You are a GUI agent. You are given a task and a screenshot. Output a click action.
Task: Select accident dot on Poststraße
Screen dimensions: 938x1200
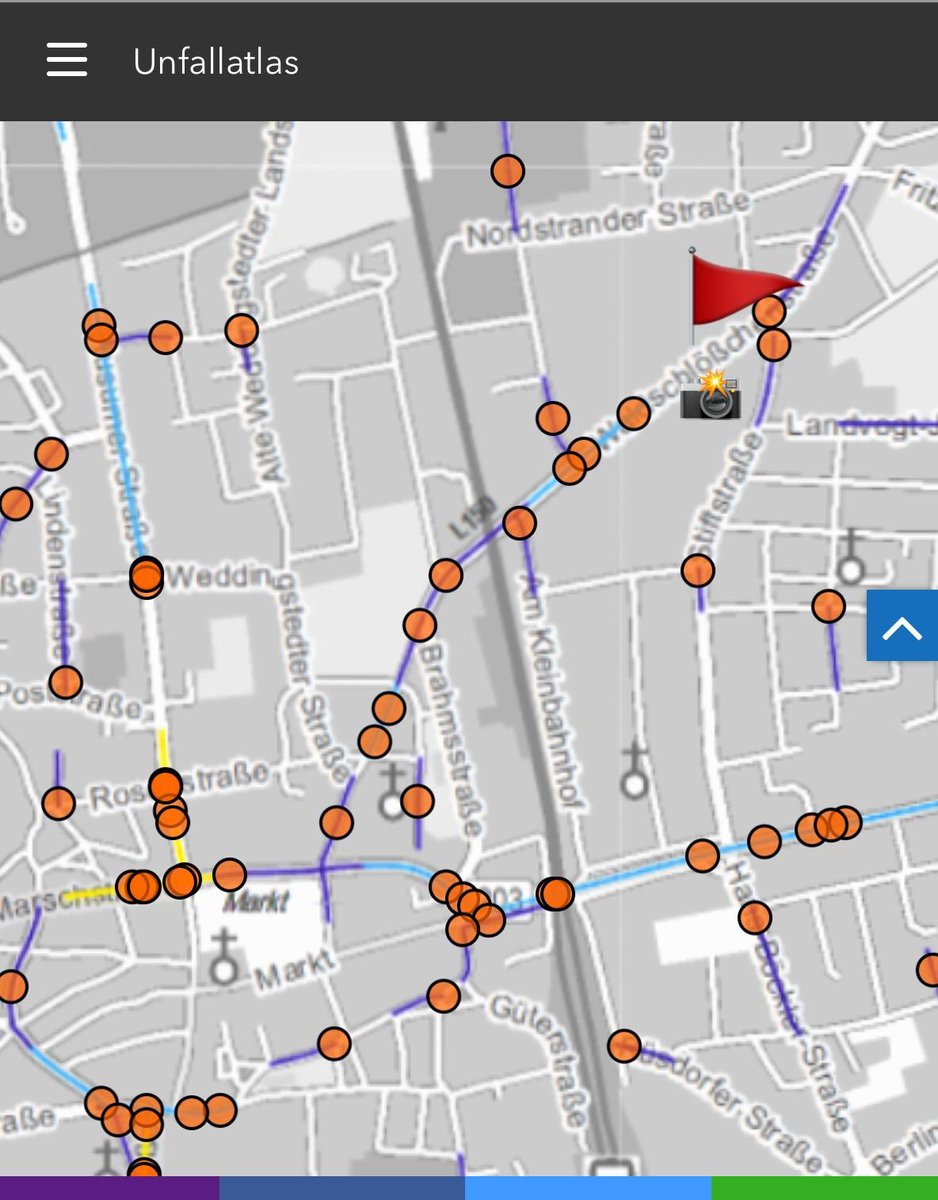tap(65, 682)
